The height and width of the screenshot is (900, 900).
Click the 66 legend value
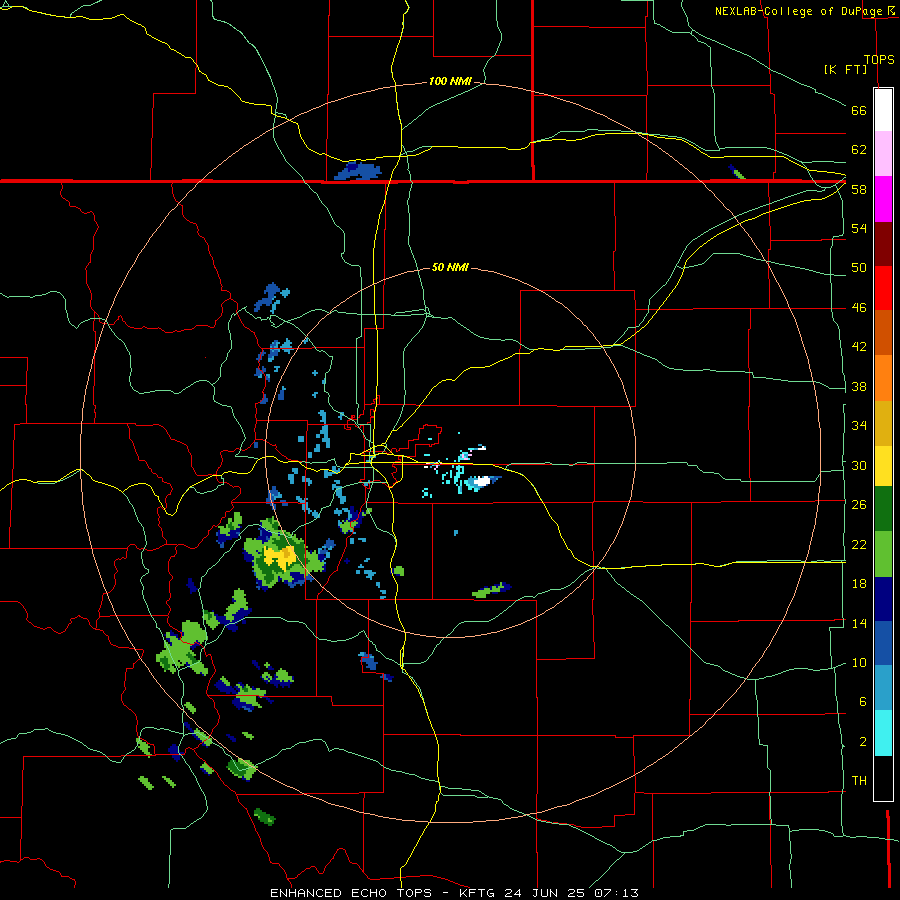click(x=859, y=110)
